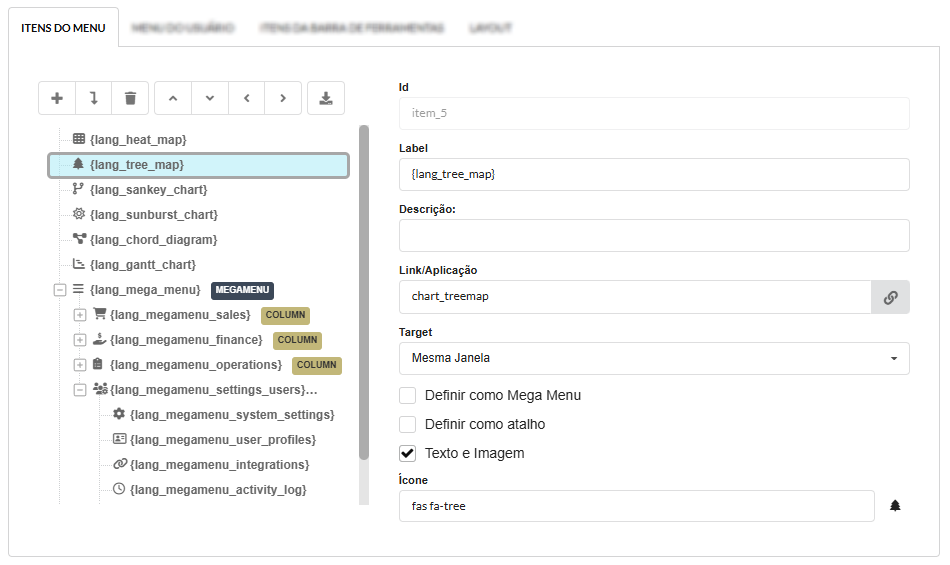Screen dimensions: 950x565
Task: Select {lang_gantt_chart} tree item
Action: pyautogui.click(x=143, y=265)
